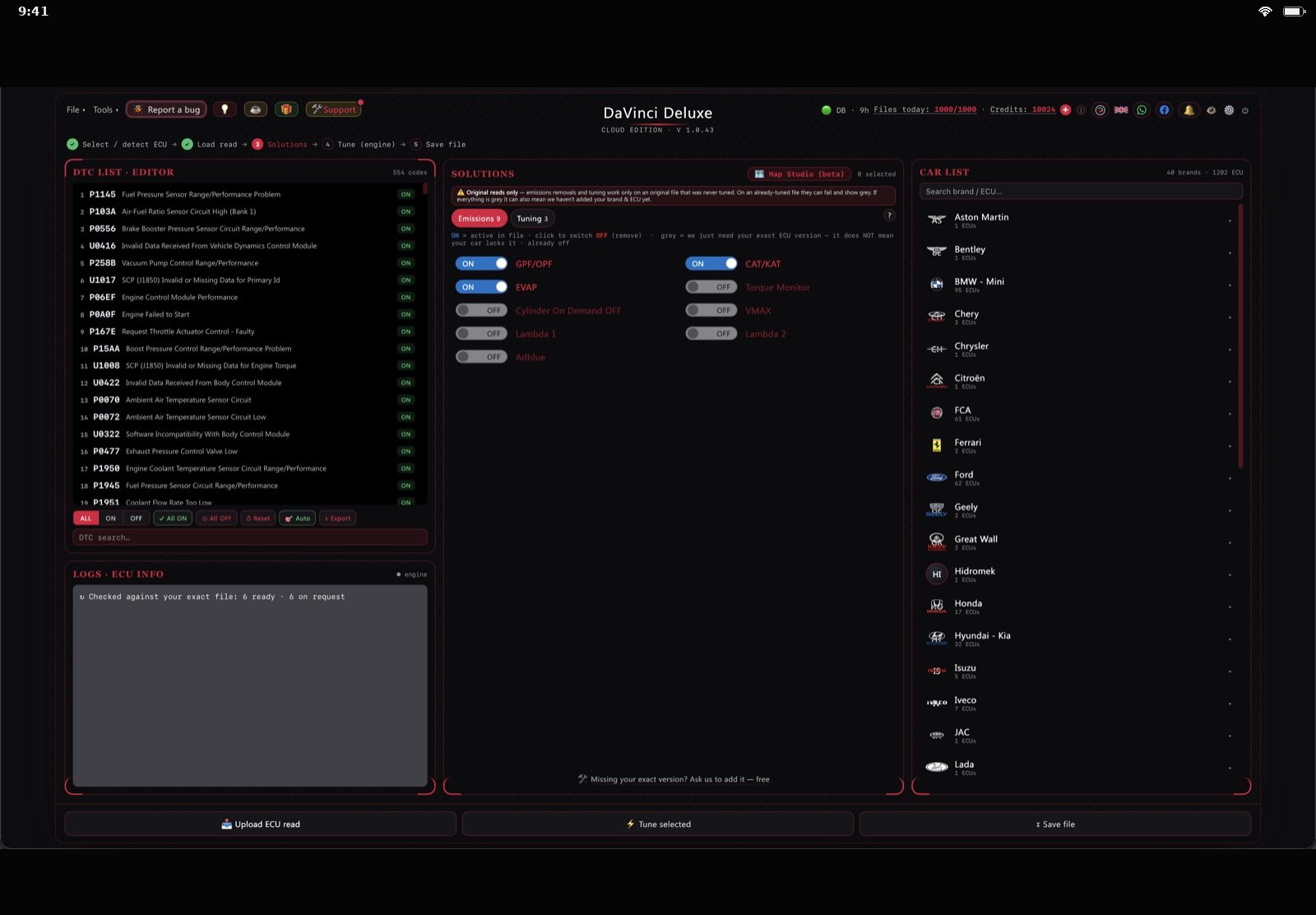Viewport: 1316px width, 915px height.
Task: Select the Bentley logo icon
Action: click(x=937, y=252)
